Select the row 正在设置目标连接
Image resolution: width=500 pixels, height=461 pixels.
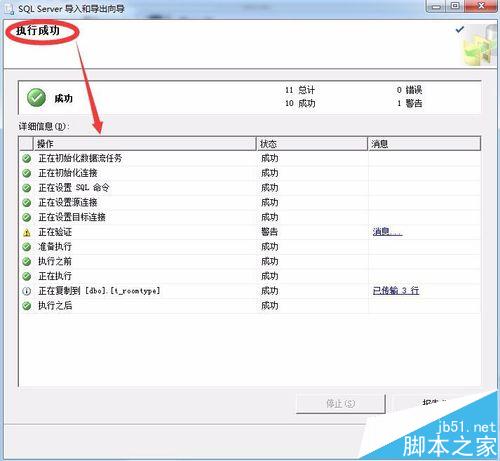click(x=250, y=217)
